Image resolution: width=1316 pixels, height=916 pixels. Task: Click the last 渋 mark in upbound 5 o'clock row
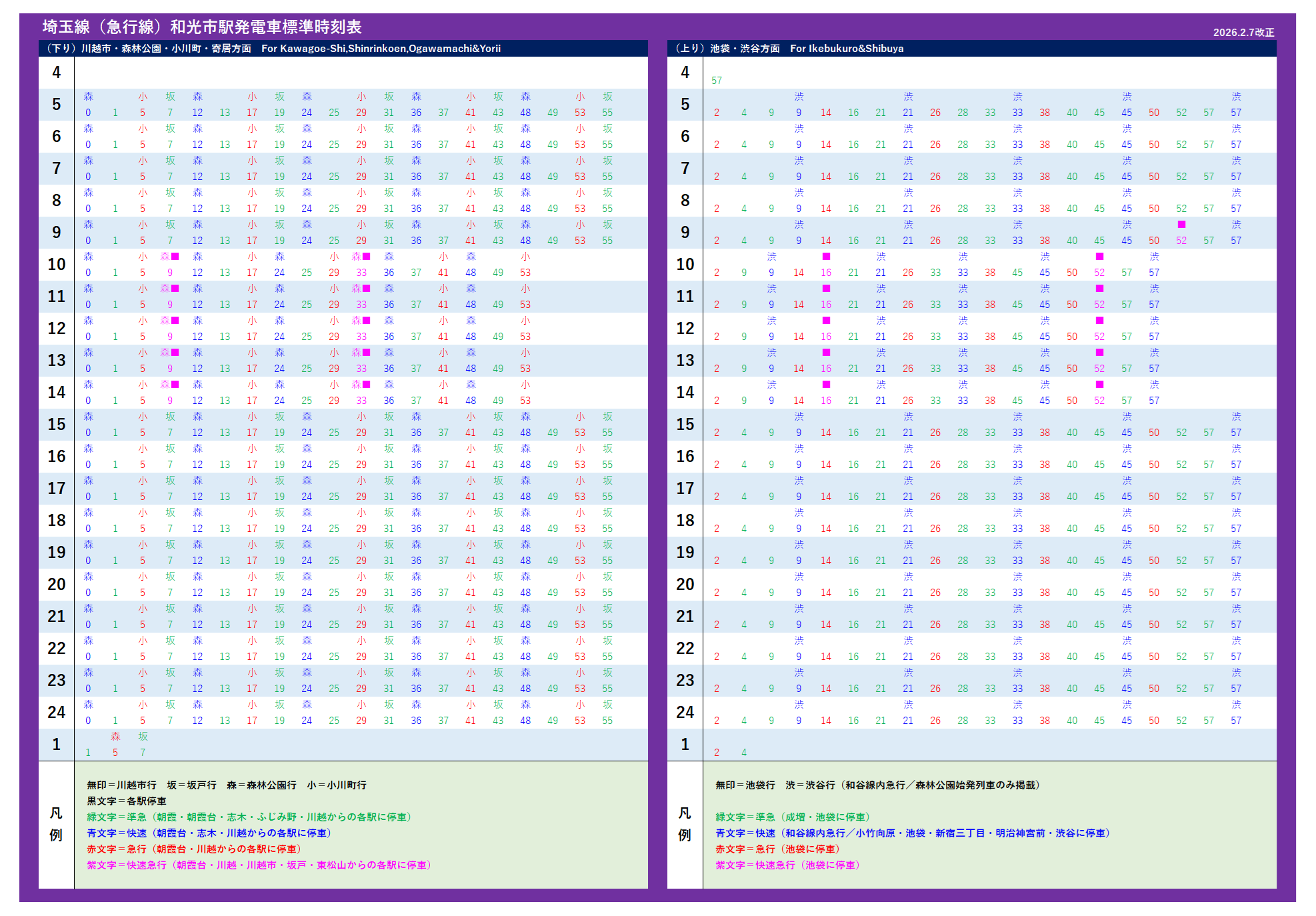point(1236,97)
